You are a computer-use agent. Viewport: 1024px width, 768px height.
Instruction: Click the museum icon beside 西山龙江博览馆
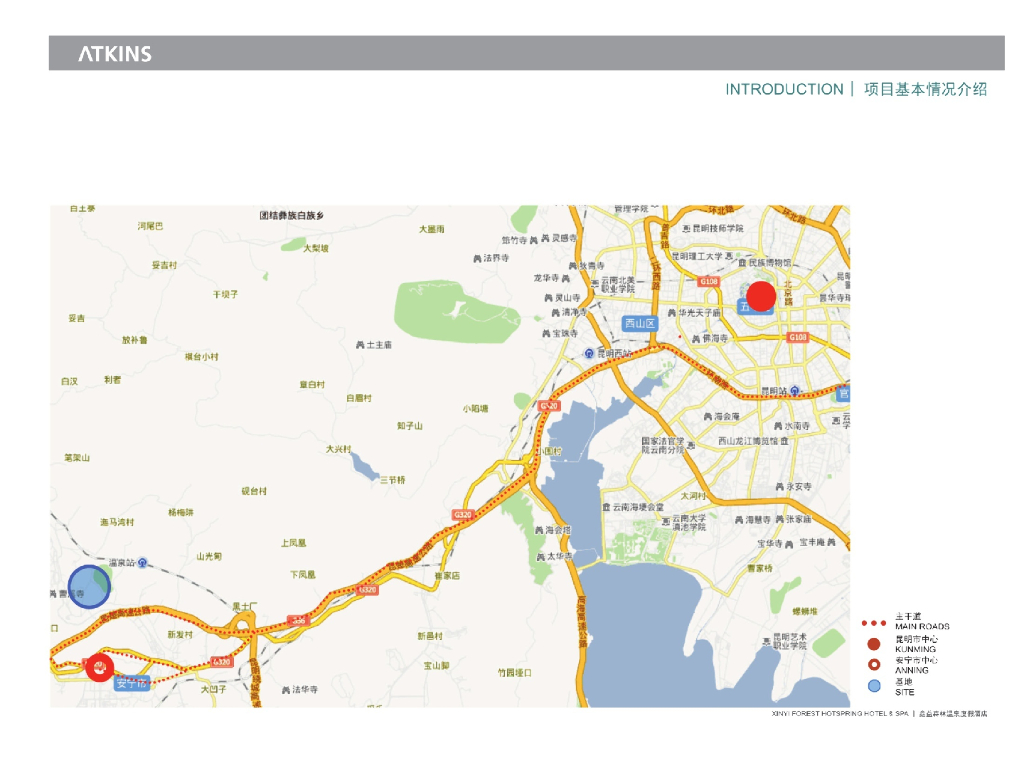(784, 441)
